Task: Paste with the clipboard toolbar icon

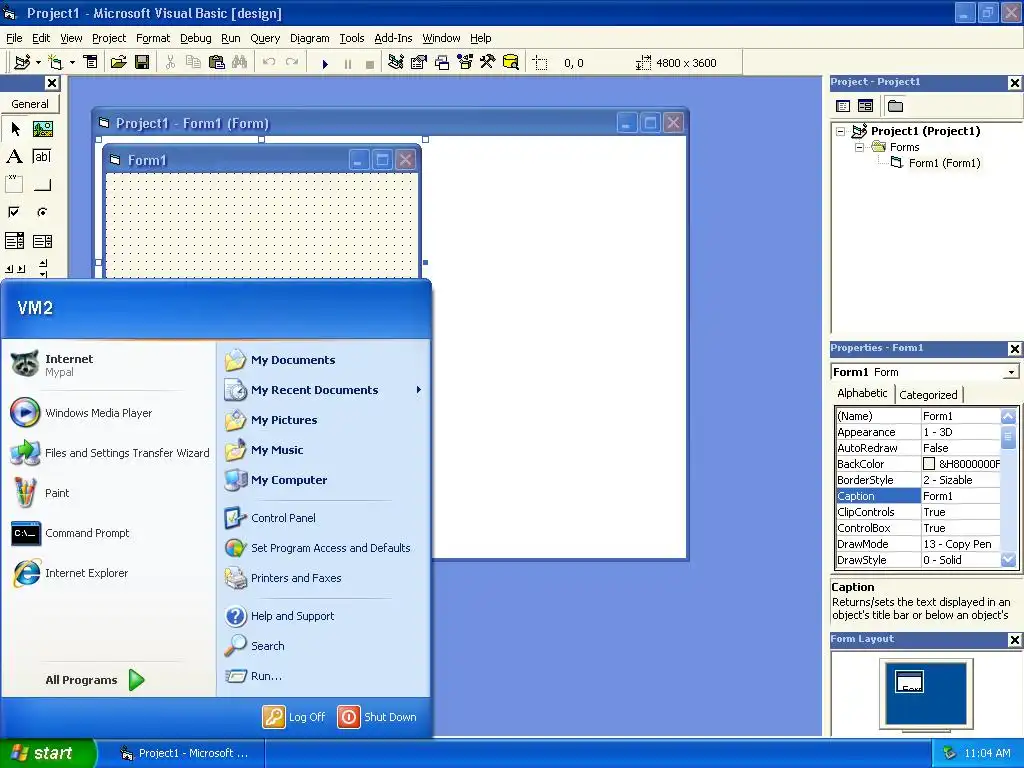Action: (216, 63)
